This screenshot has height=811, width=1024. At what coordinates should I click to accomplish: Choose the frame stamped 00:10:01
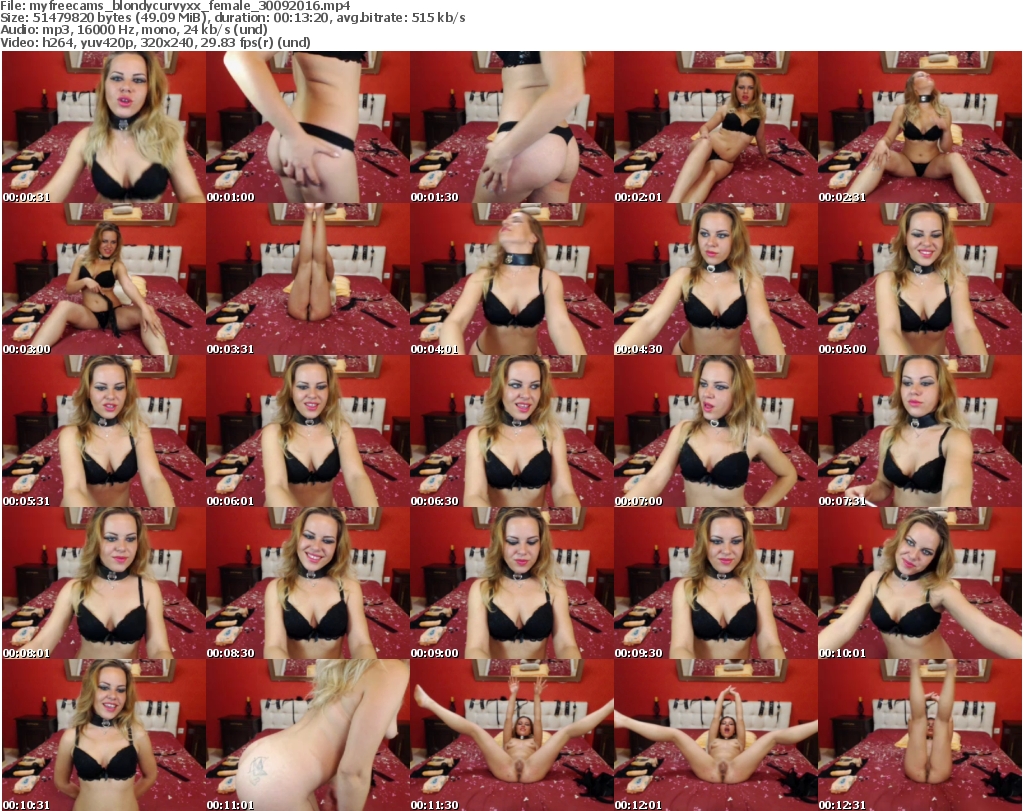(x=920, y=584)
